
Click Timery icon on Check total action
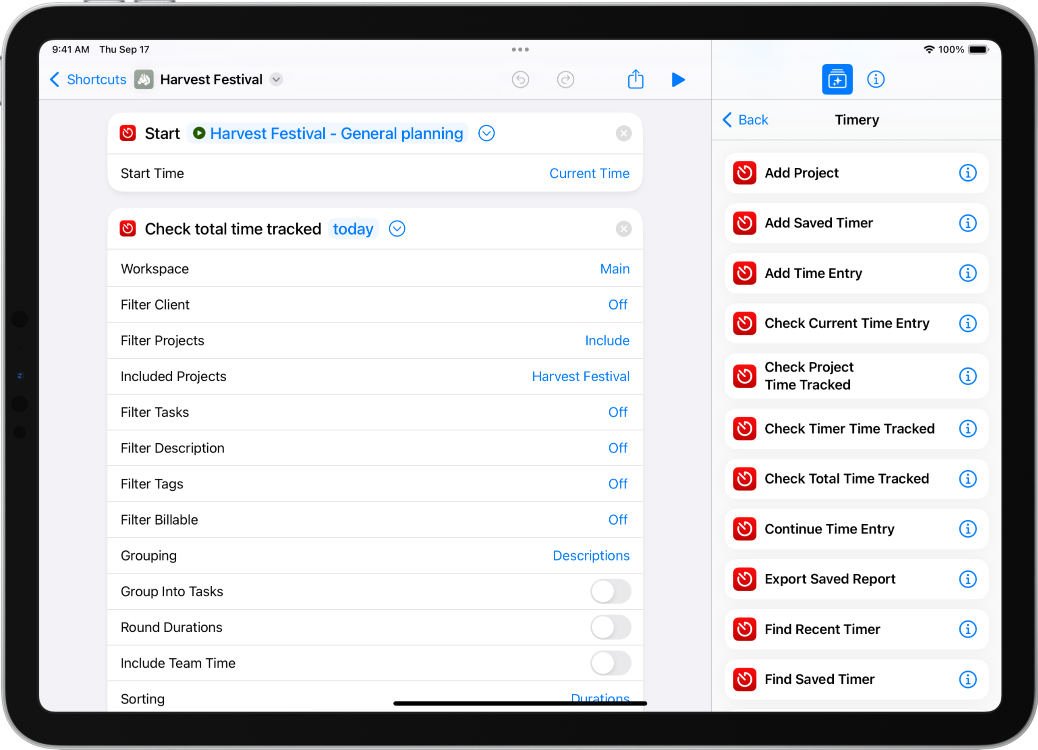(128, 228)
